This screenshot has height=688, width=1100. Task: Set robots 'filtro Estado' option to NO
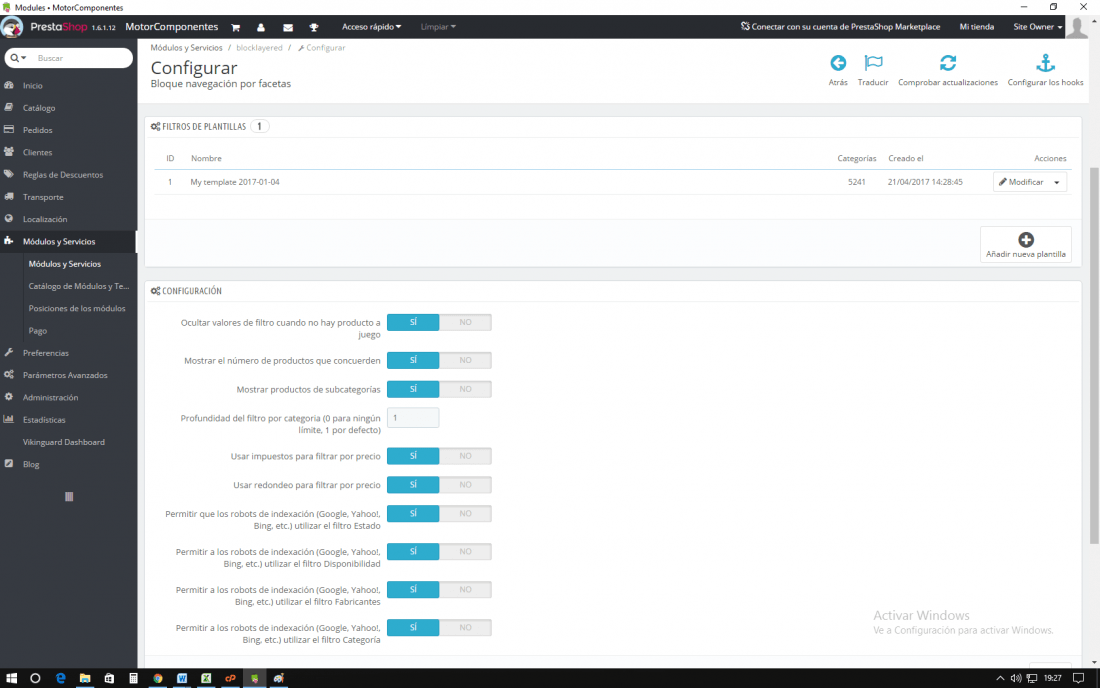pyautogui.click(x=465, y=513)
